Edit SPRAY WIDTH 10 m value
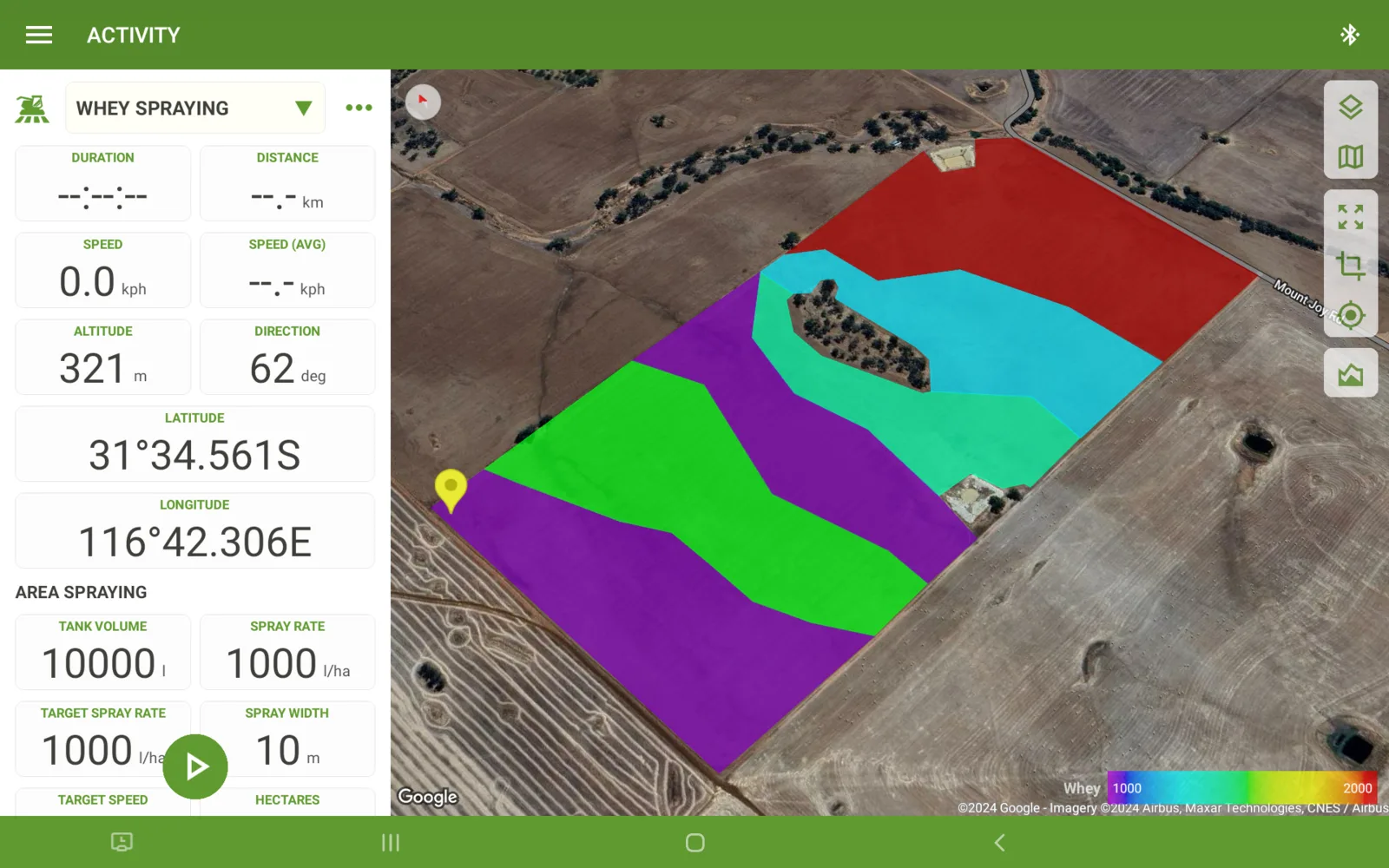 click(x=287, y=739)
